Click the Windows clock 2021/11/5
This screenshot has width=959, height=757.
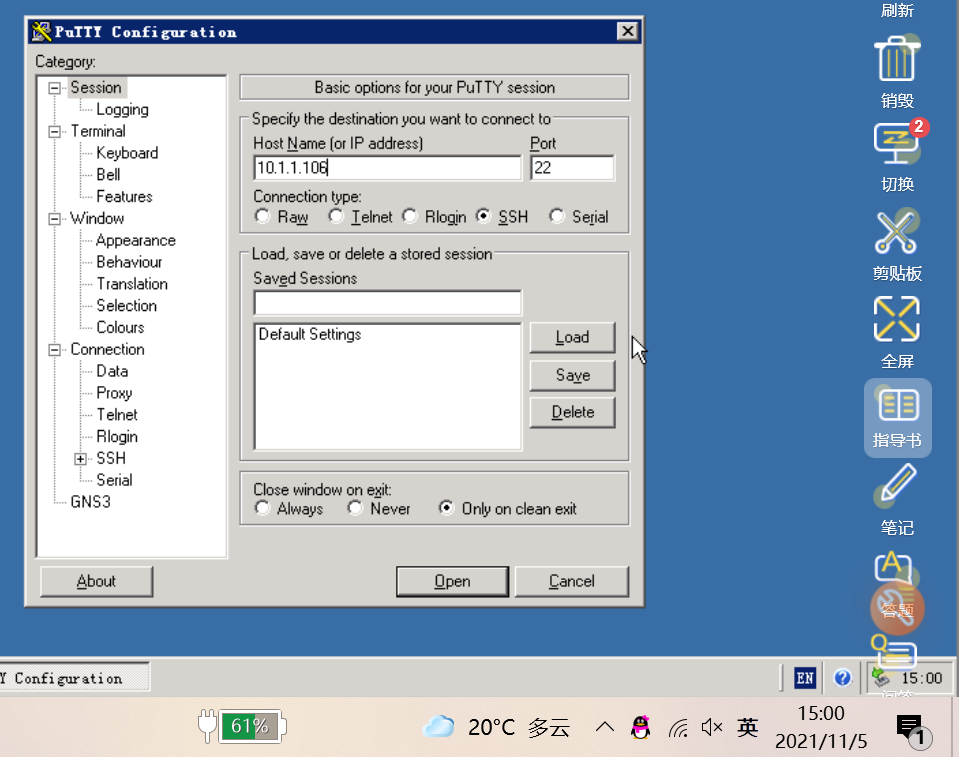click(x=821, y=727)
